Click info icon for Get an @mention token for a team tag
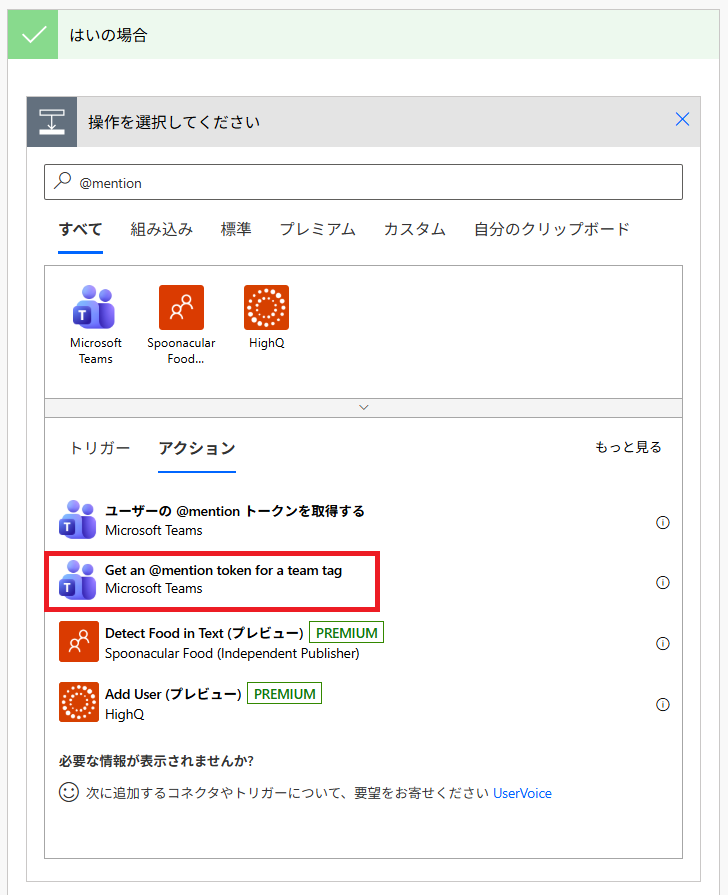 [x=662, y=583]
